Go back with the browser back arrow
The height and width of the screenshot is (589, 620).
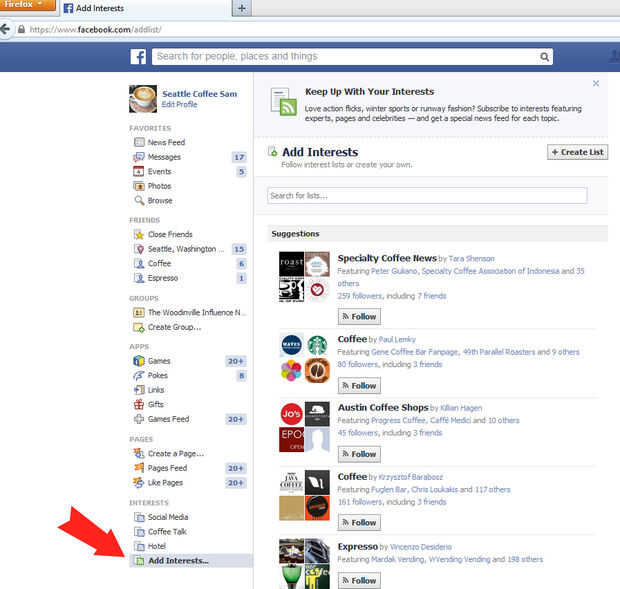tap(5, 29)
